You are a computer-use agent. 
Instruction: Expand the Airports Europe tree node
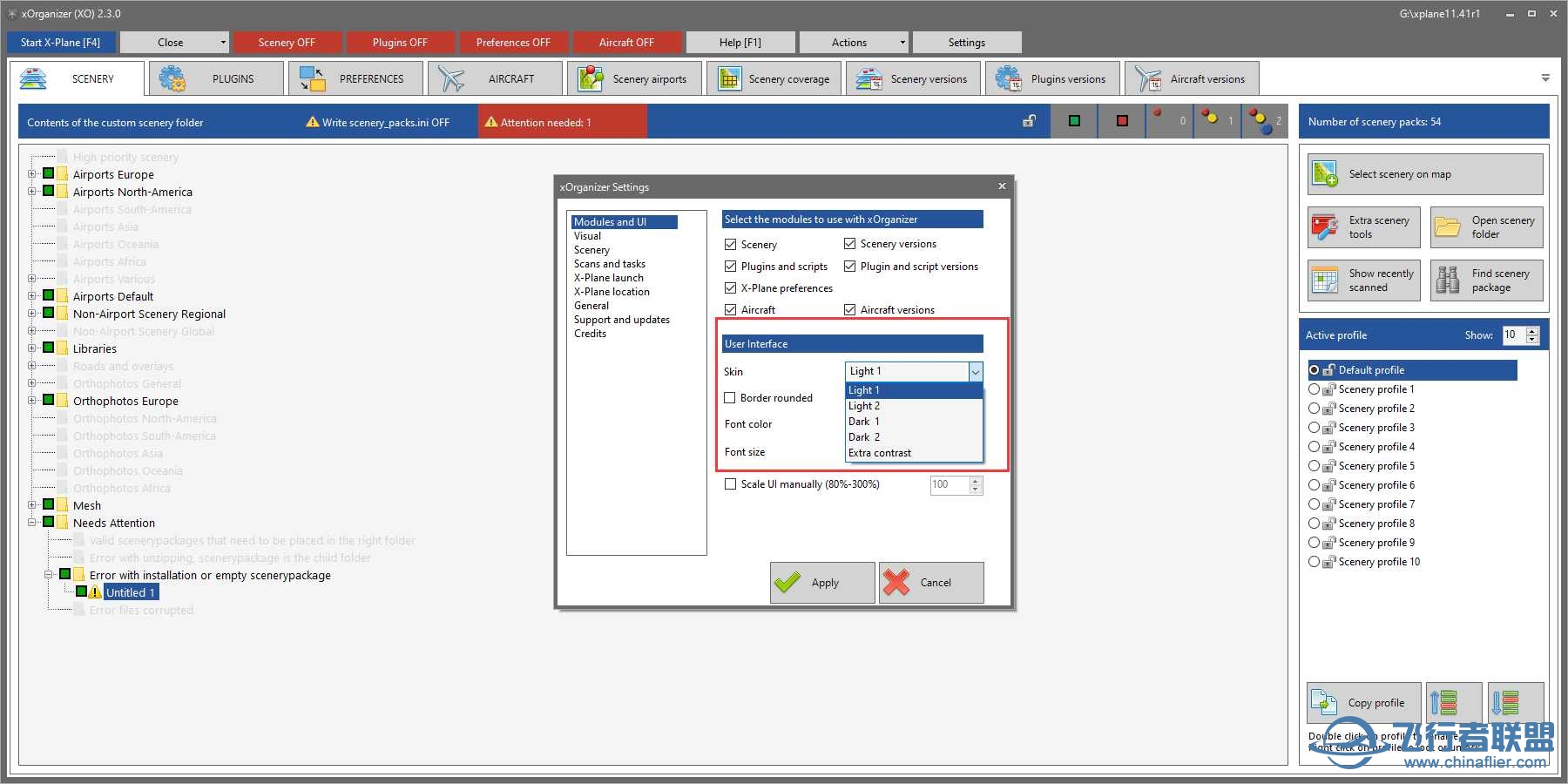tap(32, 174)
